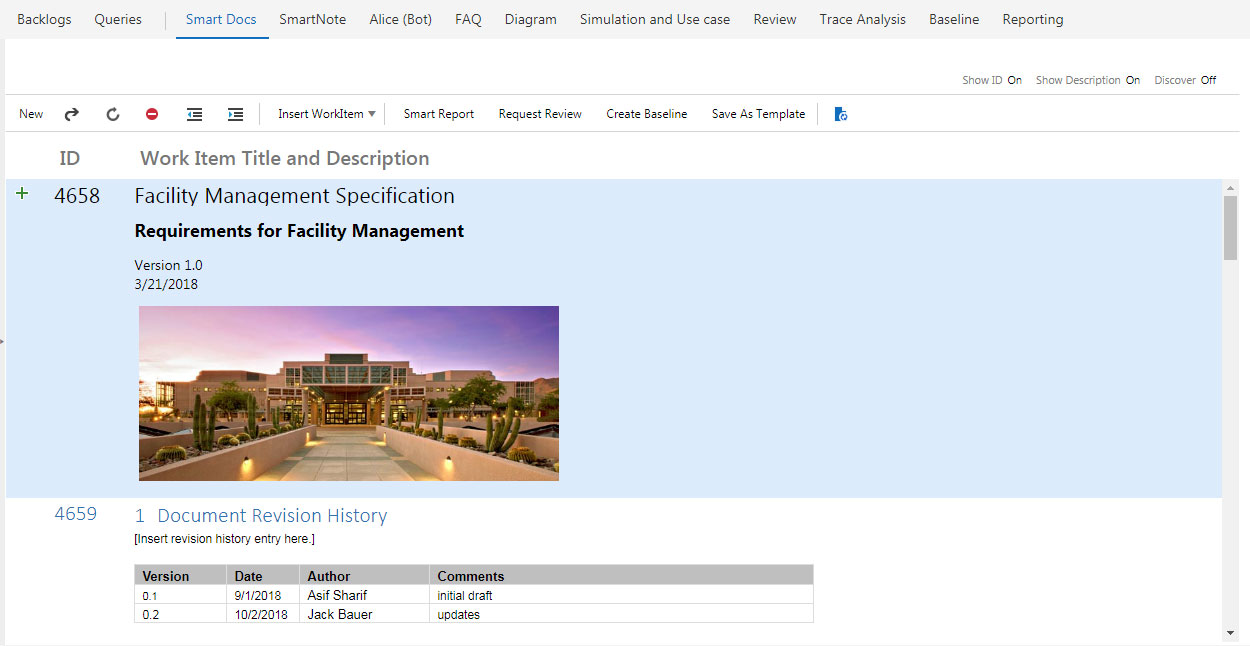Toggle the Show ID switch
Image resolution: width=1250 pixels, height=646 pixels.
(1014, 80)
